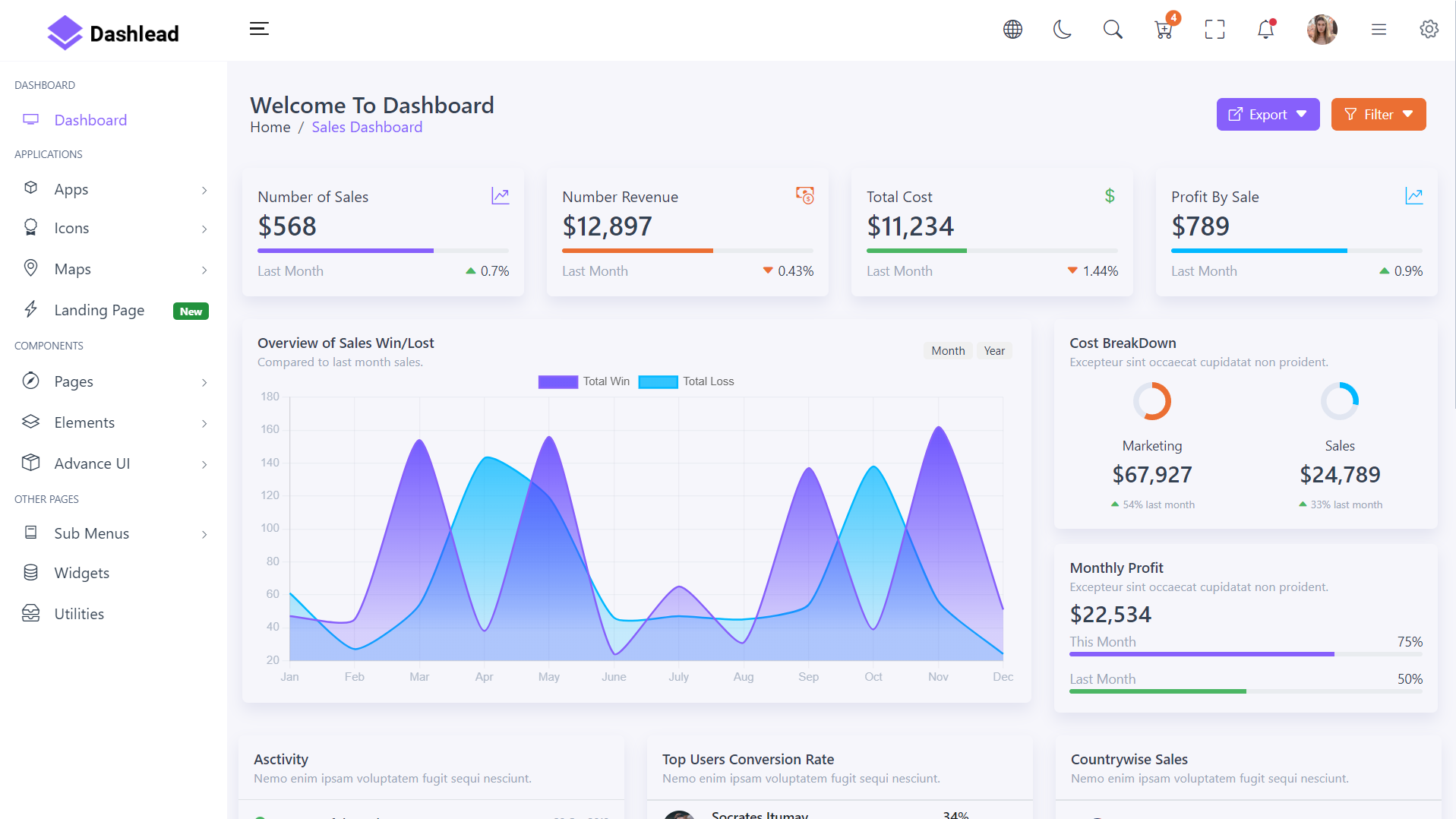Open the notifications bell
Image resolution: width=1456 pixels, height=819 pixels.
pyautogui.click(x=1265, y=30)
